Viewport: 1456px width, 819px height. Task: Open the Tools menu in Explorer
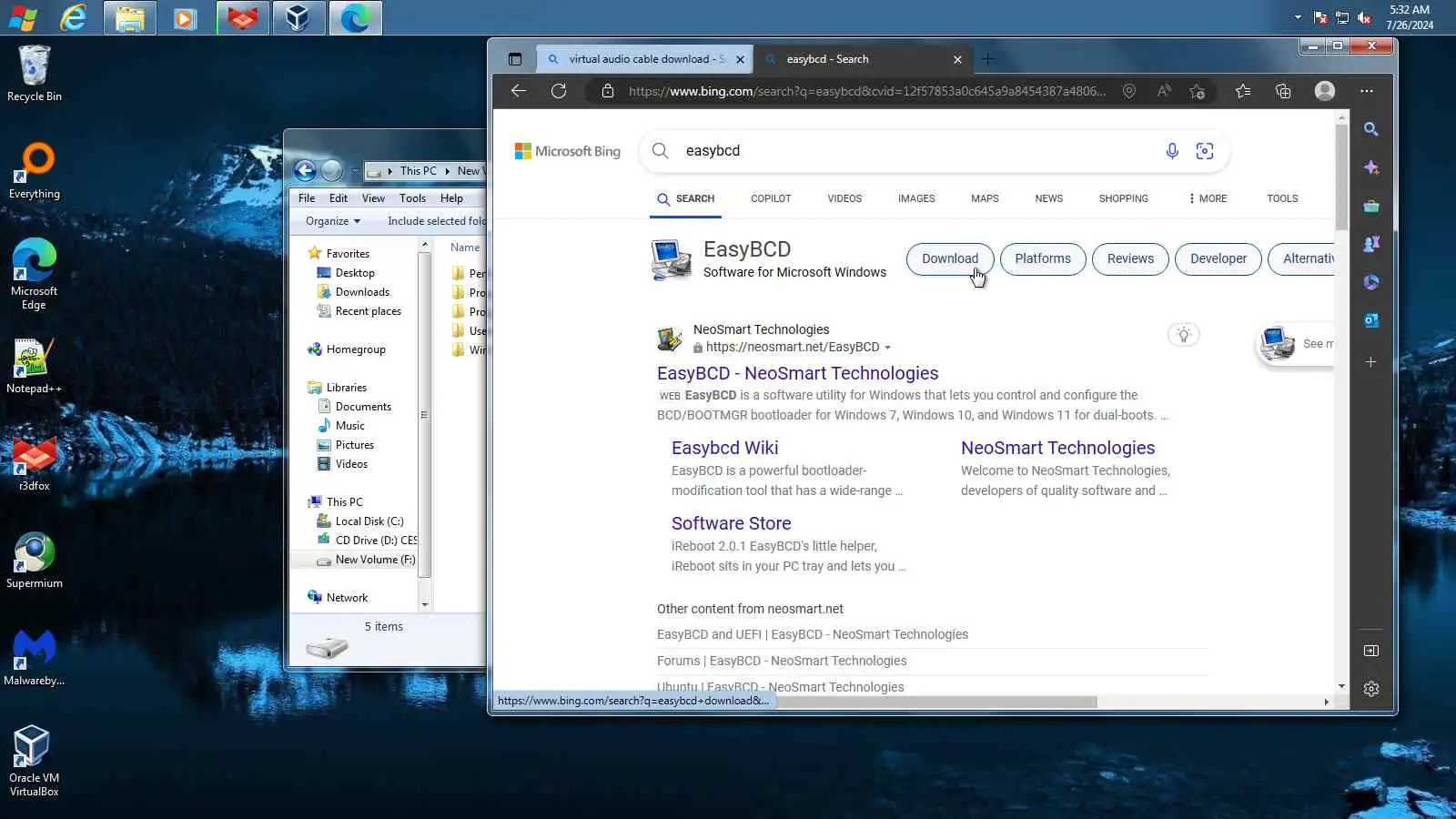click(x=412, y=198)
